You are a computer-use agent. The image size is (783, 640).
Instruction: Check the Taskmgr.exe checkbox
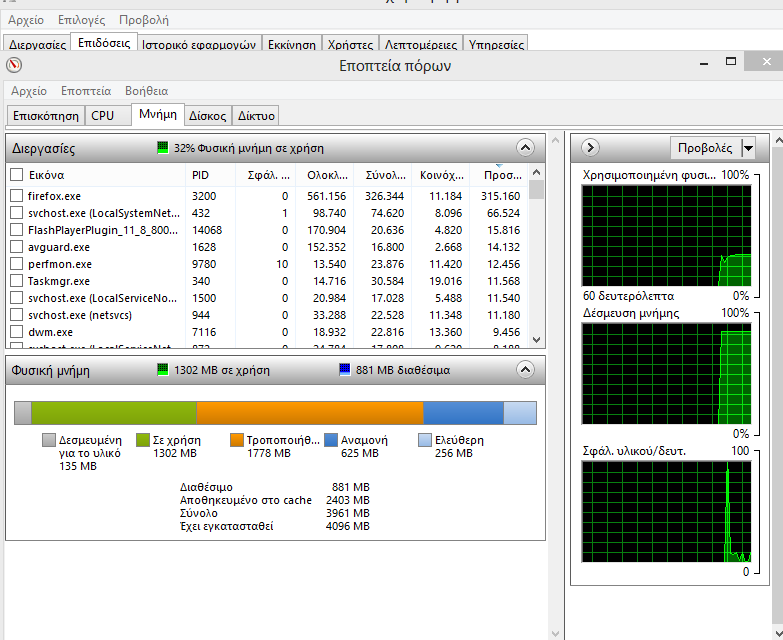16,281
